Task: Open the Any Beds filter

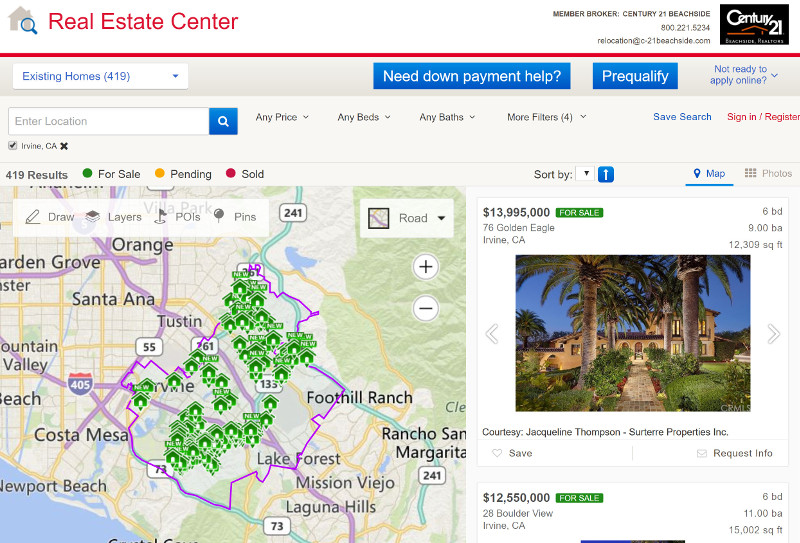Action: coord(364,117)
